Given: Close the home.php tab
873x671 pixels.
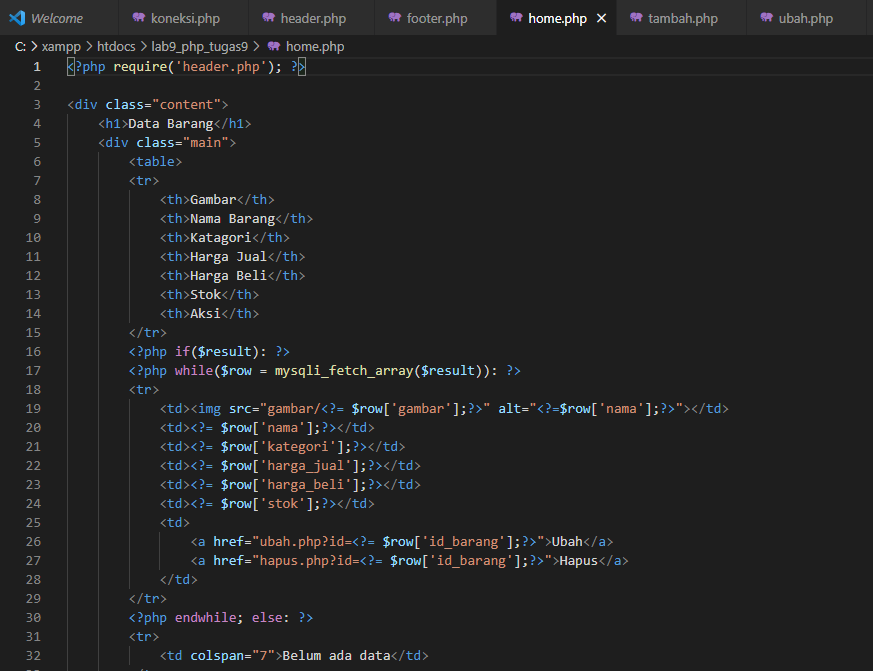Looking at the screenshot, I should (603, 17).
